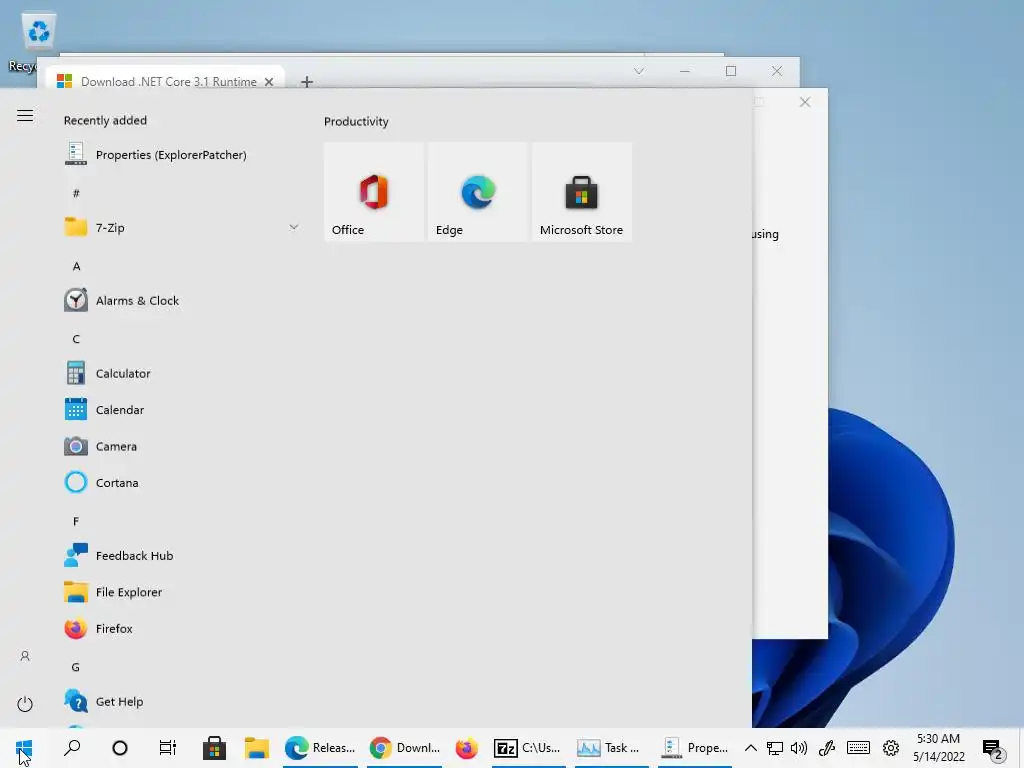Switch to Chrome 'Downl...' taskbar window
This screenshot has width=1024, height=768.
[x=405, y=748]
